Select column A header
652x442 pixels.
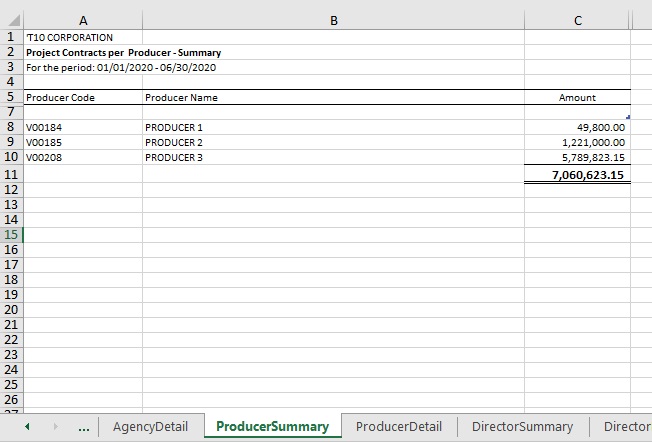(82, 19)
